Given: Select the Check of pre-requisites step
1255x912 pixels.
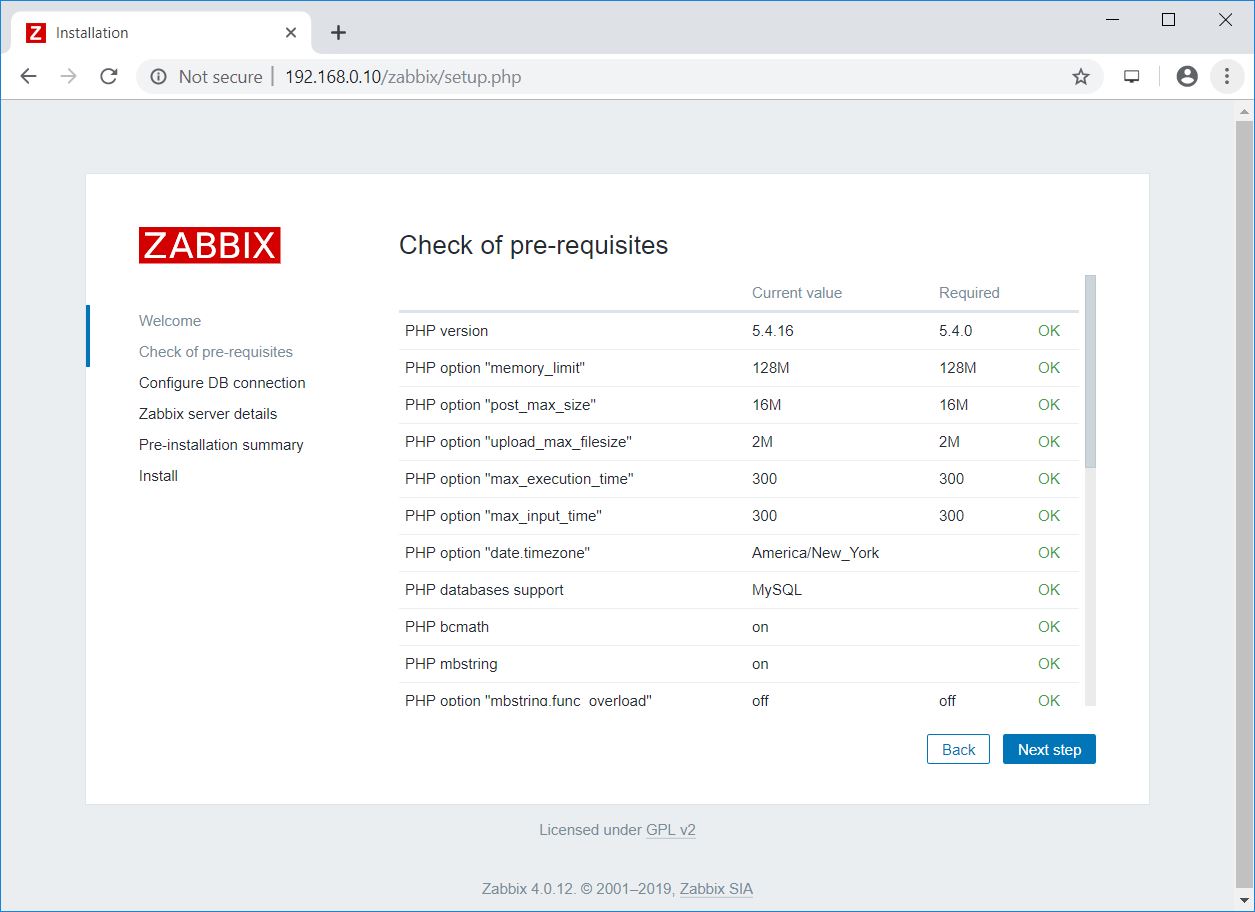Looking at the screenshot, I should (216, 352).
